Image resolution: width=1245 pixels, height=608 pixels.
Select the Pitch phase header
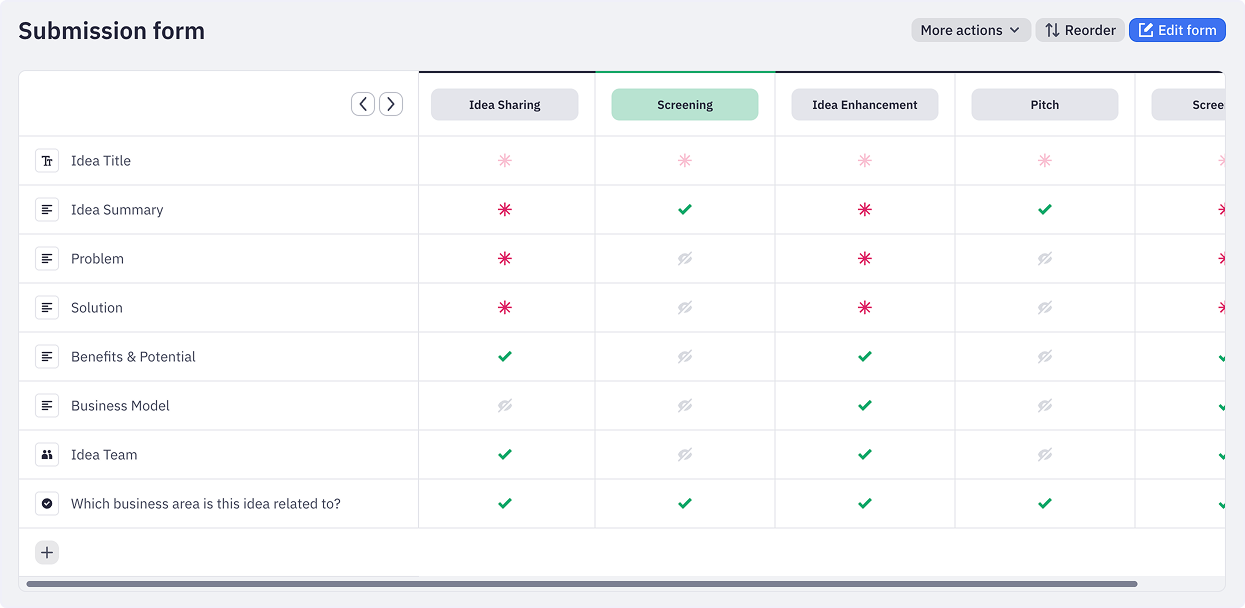(x=1045, y=105)
